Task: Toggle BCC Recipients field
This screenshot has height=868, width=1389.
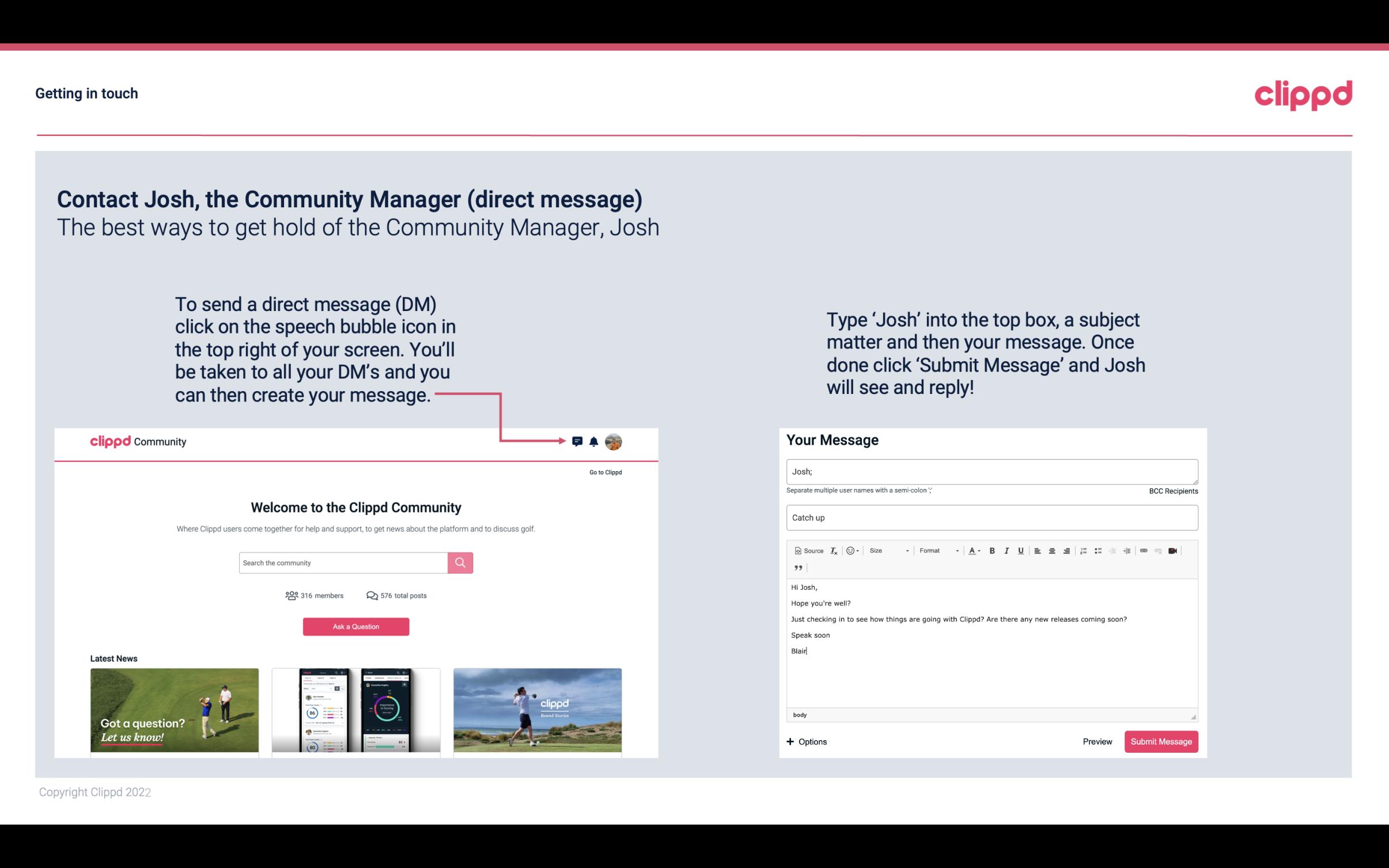Action: point(1171,491)
